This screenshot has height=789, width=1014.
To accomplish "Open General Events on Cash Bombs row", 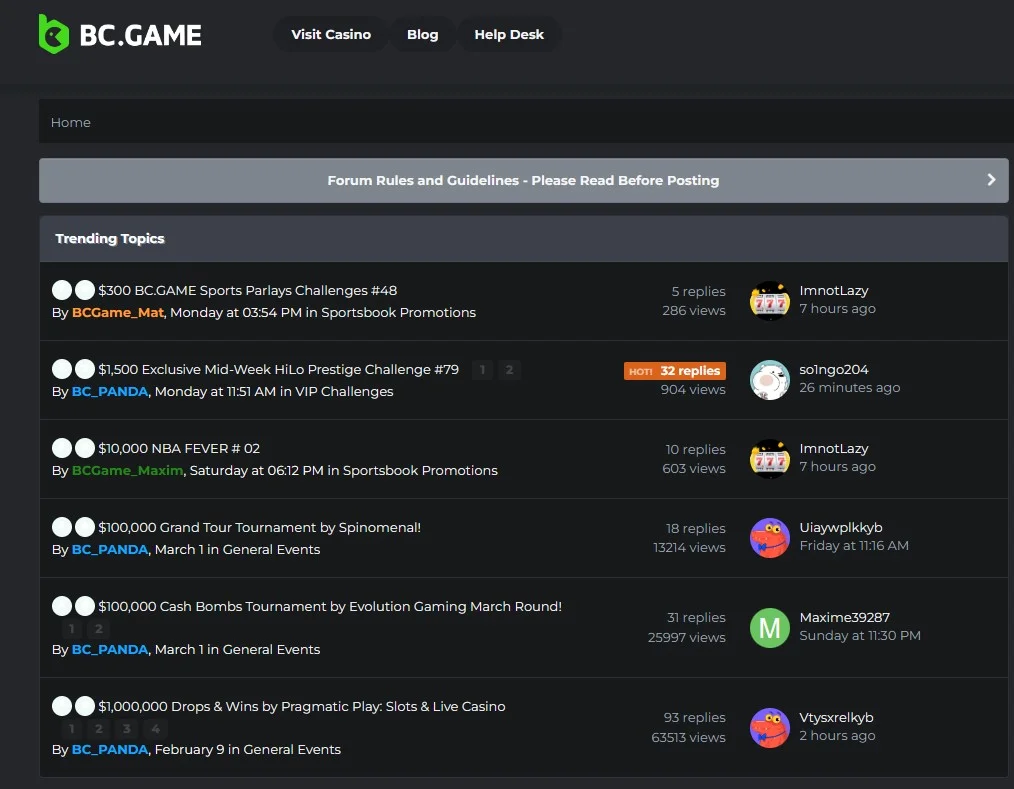I will tap(271, 649).
